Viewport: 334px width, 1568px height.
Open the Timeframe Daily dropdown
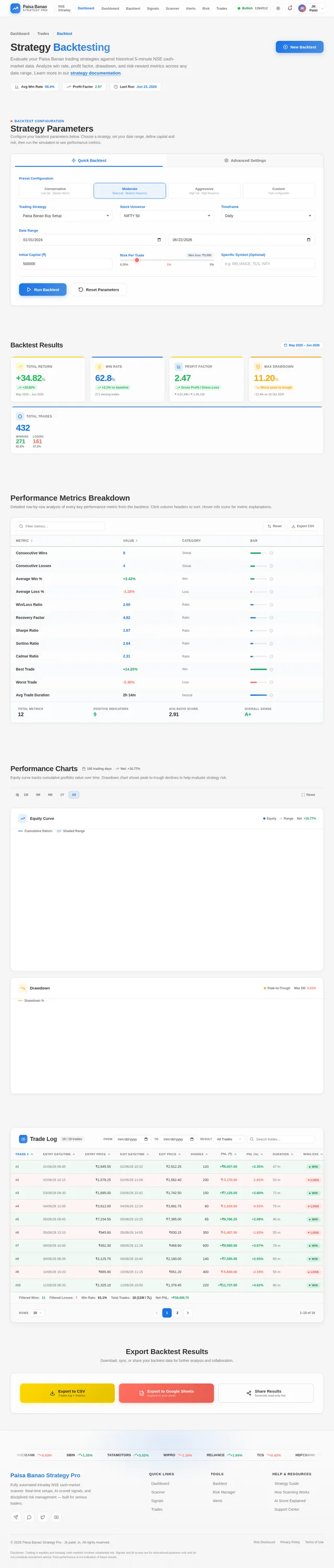click(268, 215)
